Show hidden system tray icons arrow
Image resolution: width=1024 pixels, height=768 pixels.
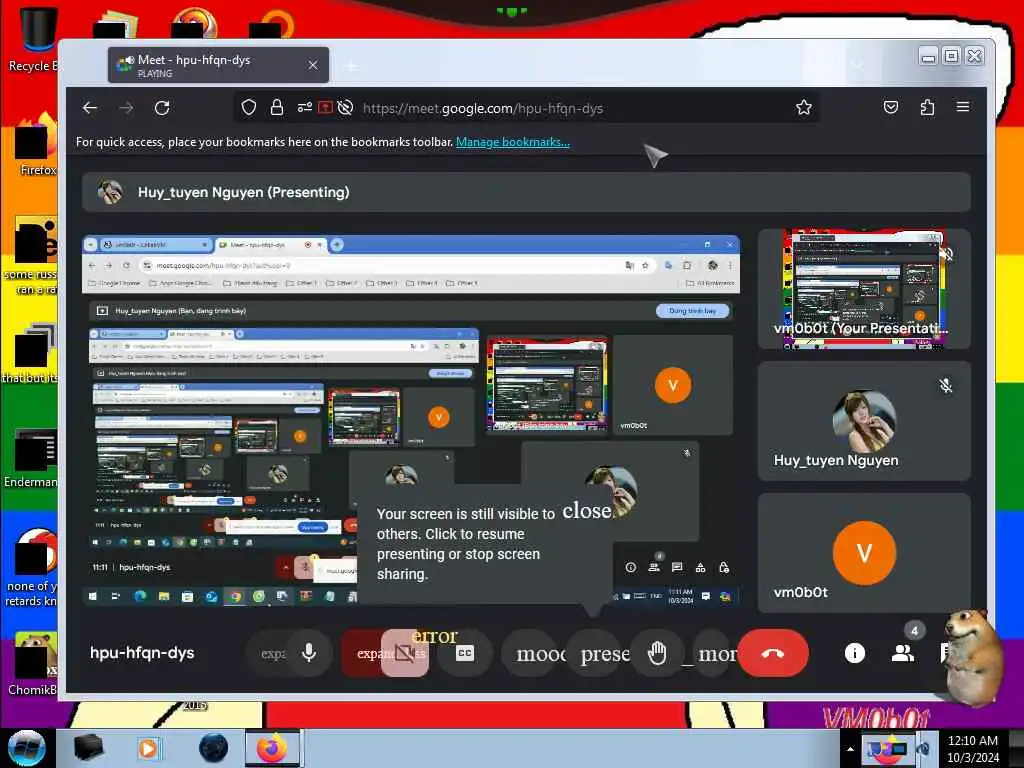tap(850, 749)
